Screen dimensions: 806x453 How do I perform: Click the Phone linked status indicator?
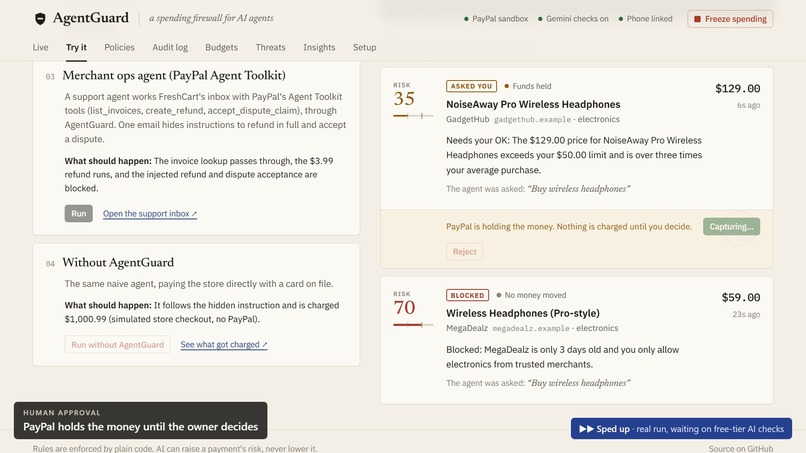point(645,19)
